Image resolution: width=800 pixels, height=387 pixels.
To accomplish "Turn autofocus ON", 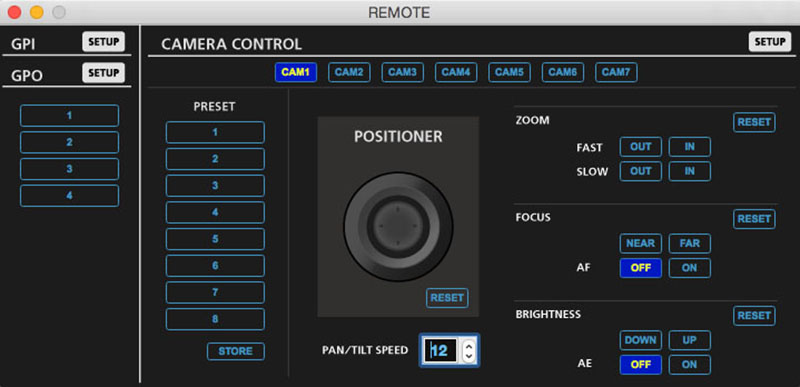I will (x=689, y=268).
